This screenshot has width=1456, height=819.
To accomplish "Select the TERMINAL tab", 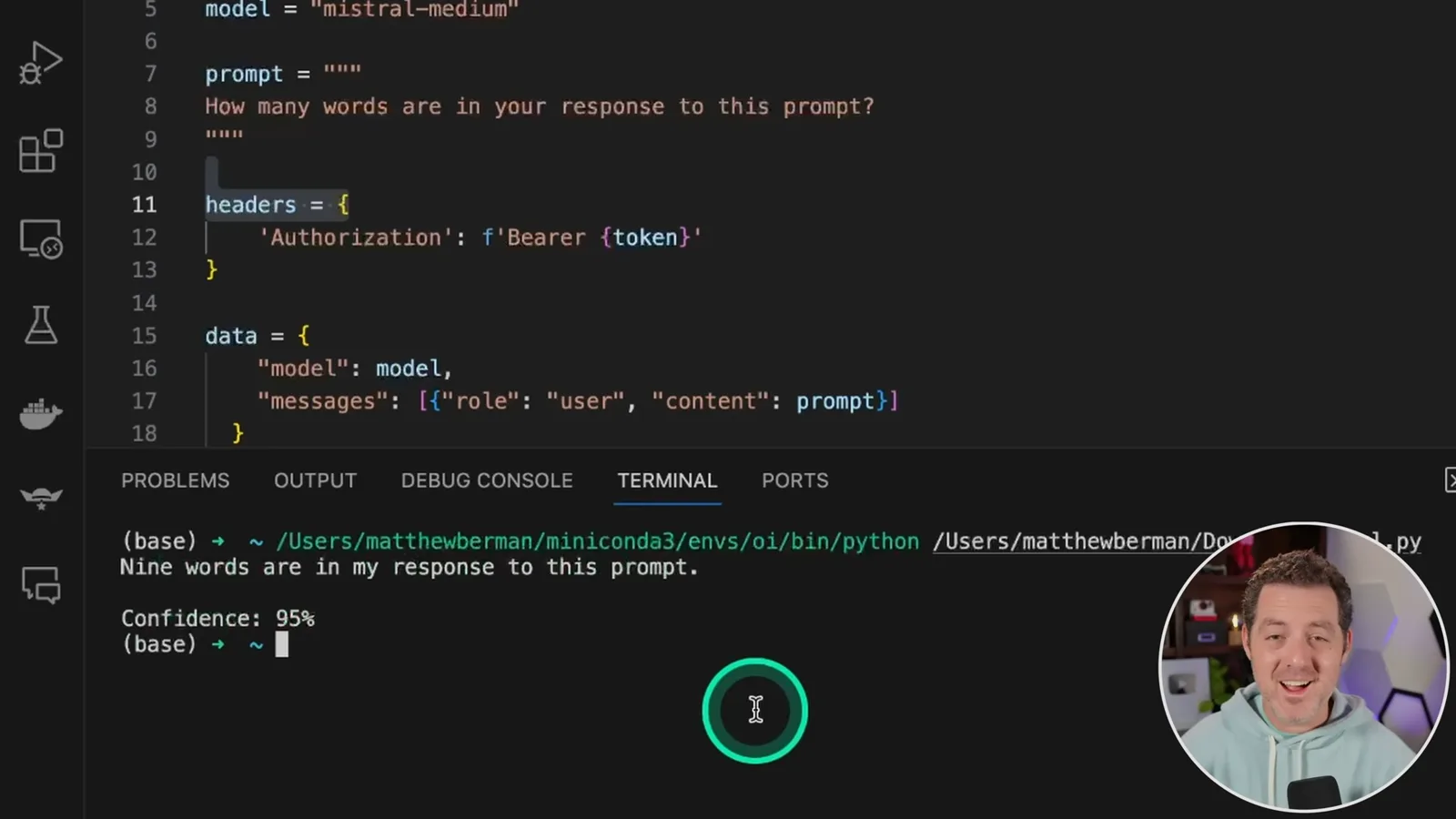I will coord(667,480).
